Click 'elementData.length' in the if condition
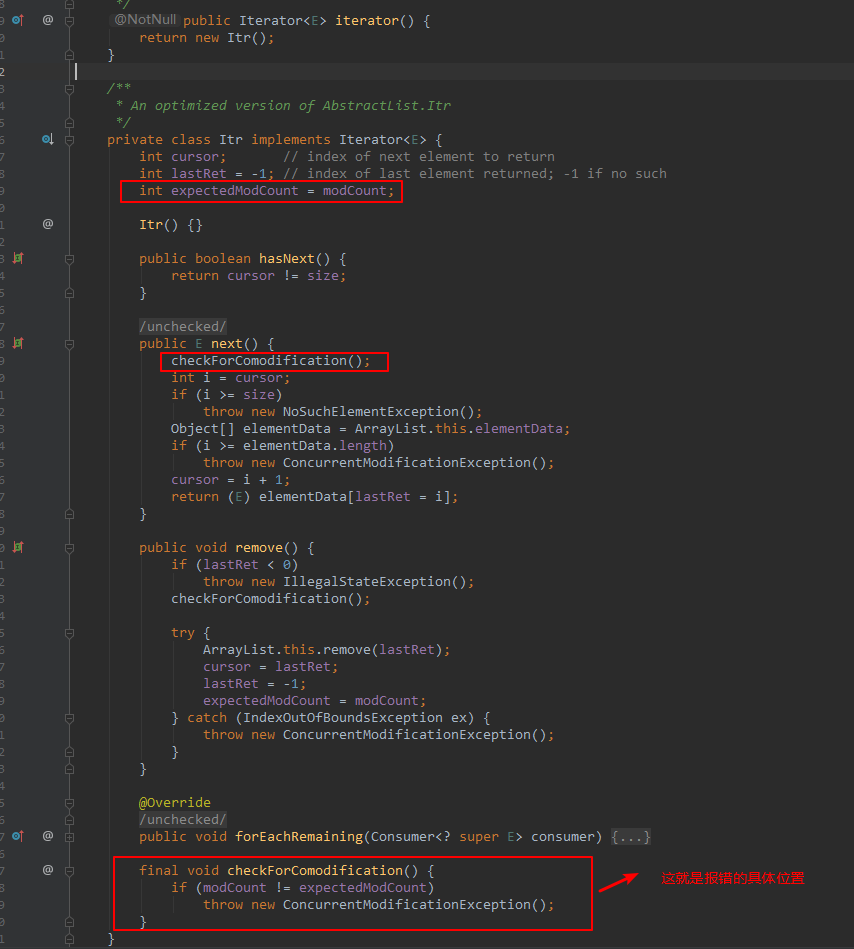This screenshot has height=949, width=854. (315, 445)
